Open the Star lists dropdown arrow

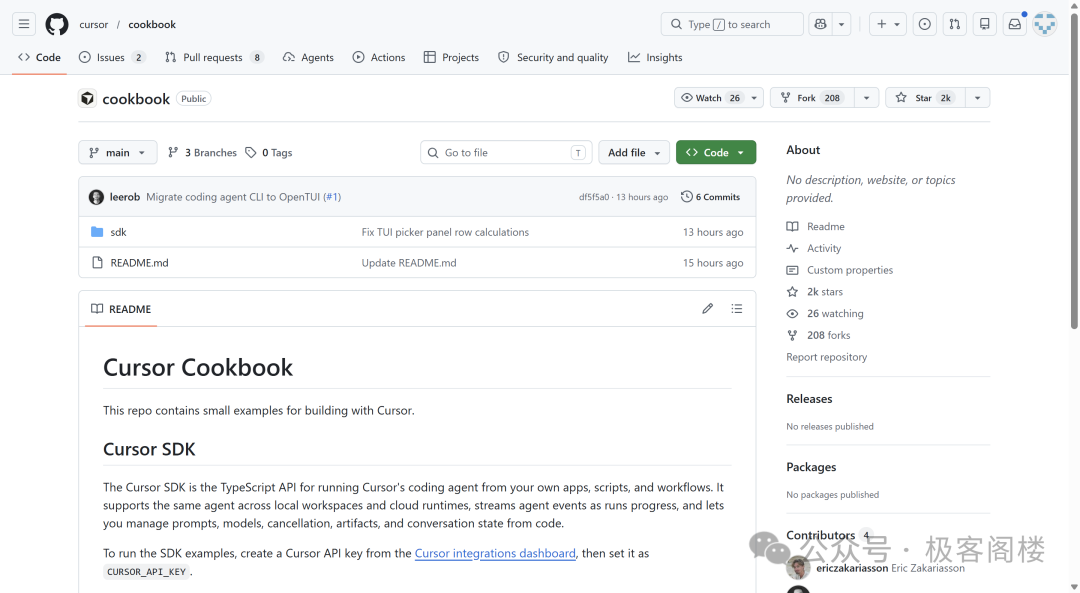977,98
